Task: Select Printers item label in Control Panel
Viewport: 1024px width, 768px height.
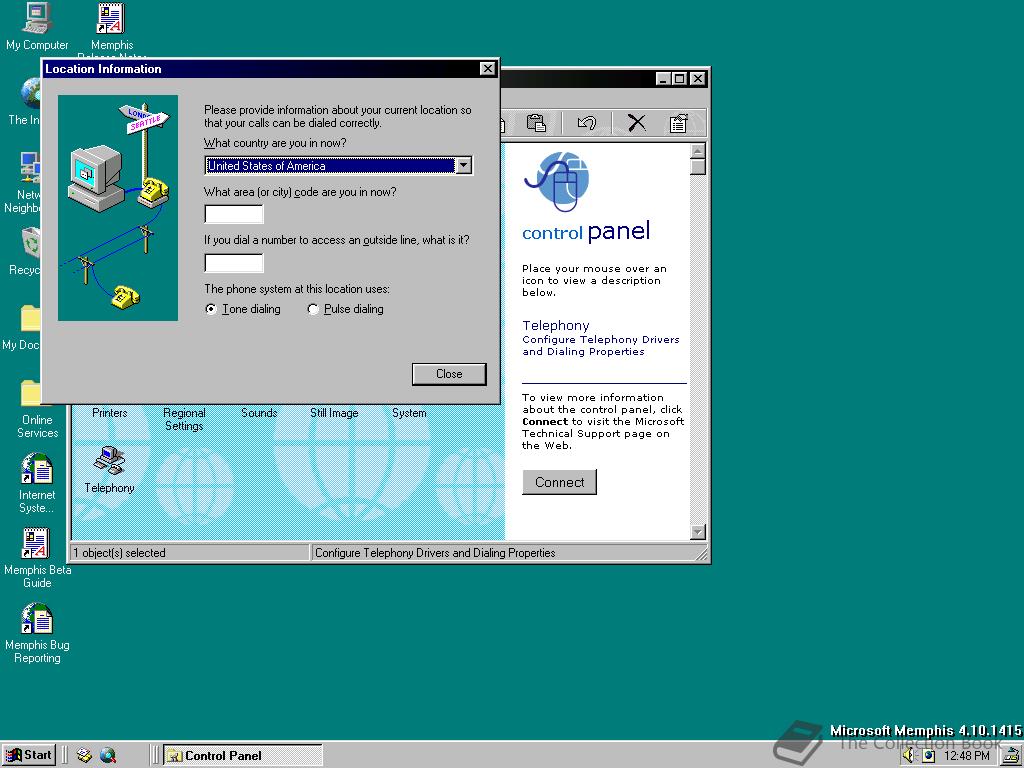Action: pos(110,413)
